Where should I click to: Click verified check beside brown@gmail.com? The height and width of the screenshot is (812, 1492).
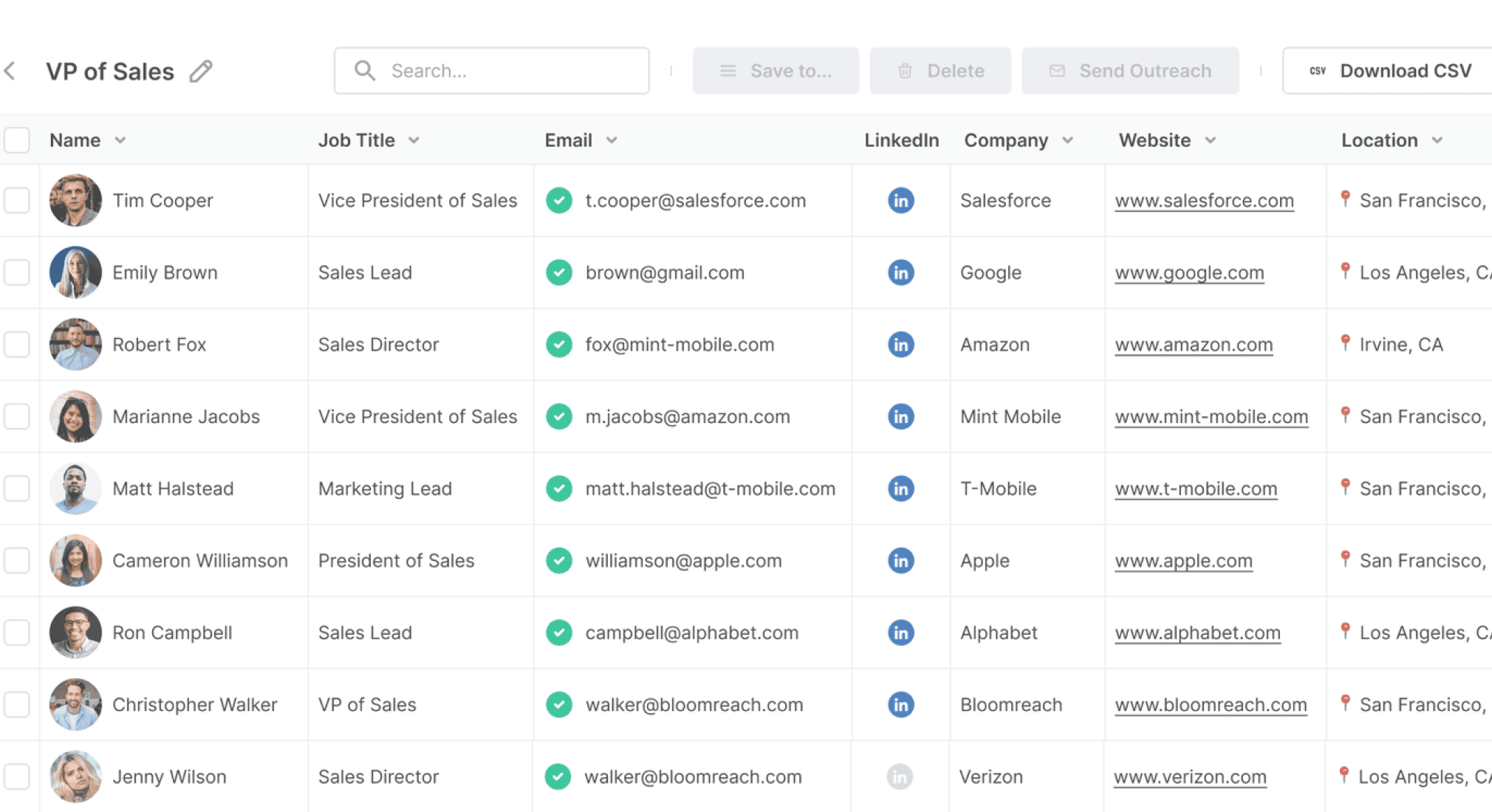(x=559, y=272)
